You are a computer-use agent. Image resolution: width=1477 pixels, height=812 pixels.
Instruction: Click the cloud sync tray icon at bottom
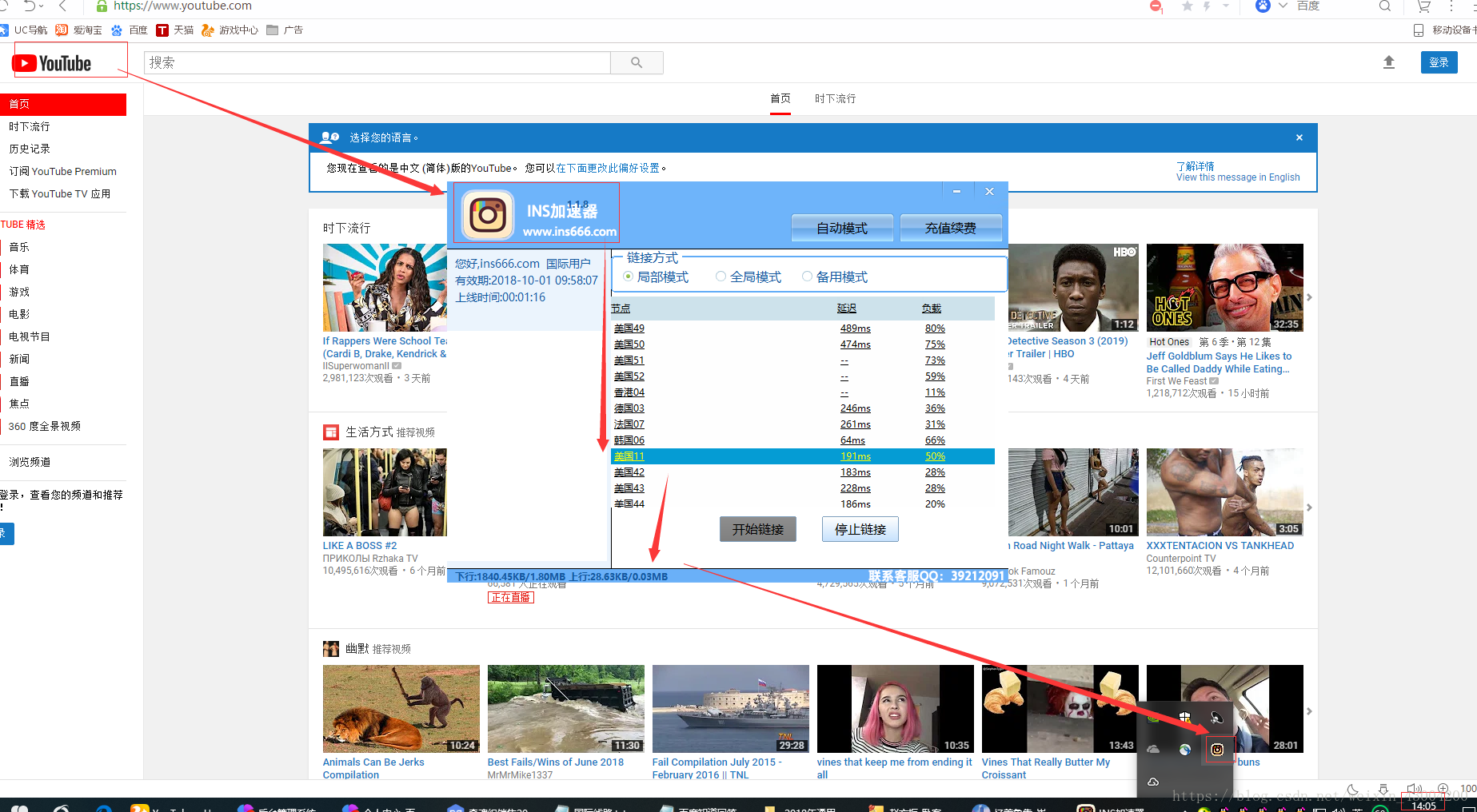coord(1153,782)
